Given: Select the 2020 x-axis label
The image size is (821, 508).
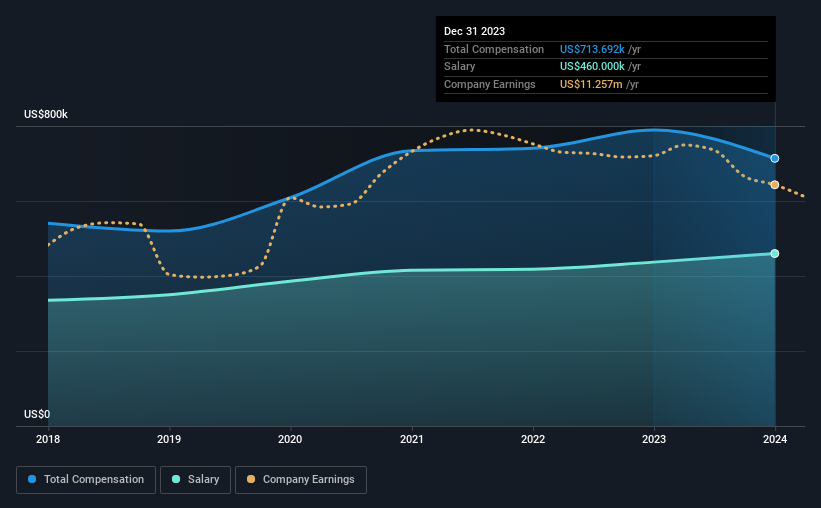Looking at the screenshot, I should click(290, 439).
